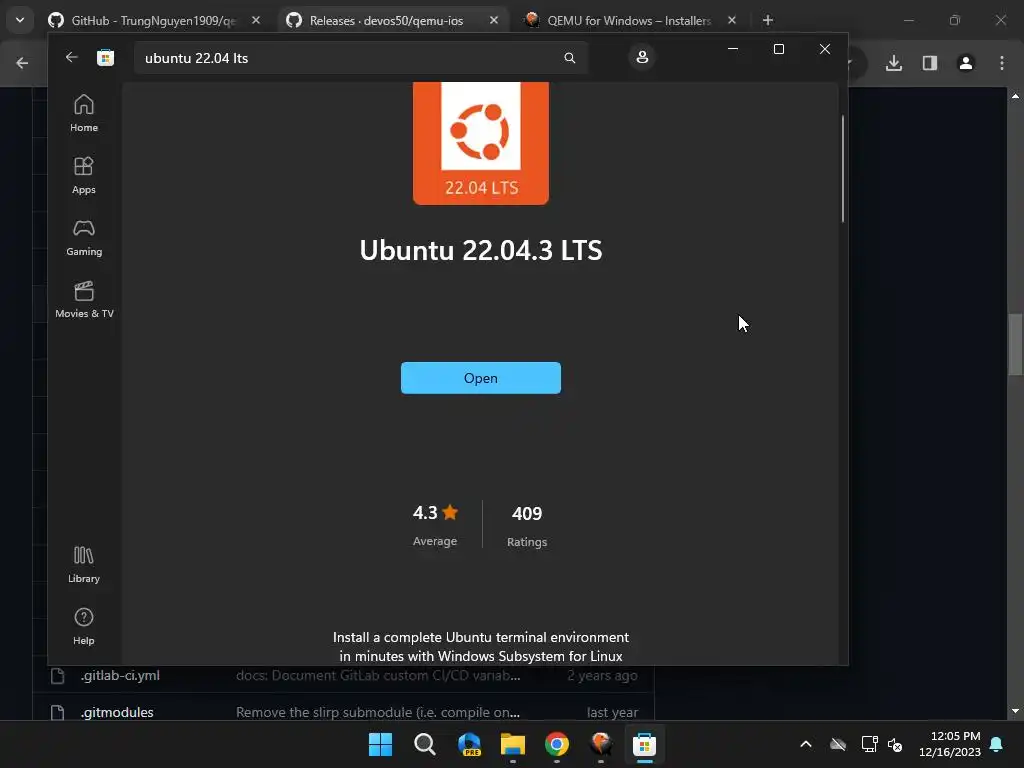Open a new Chrome tab

coord(768,21)
